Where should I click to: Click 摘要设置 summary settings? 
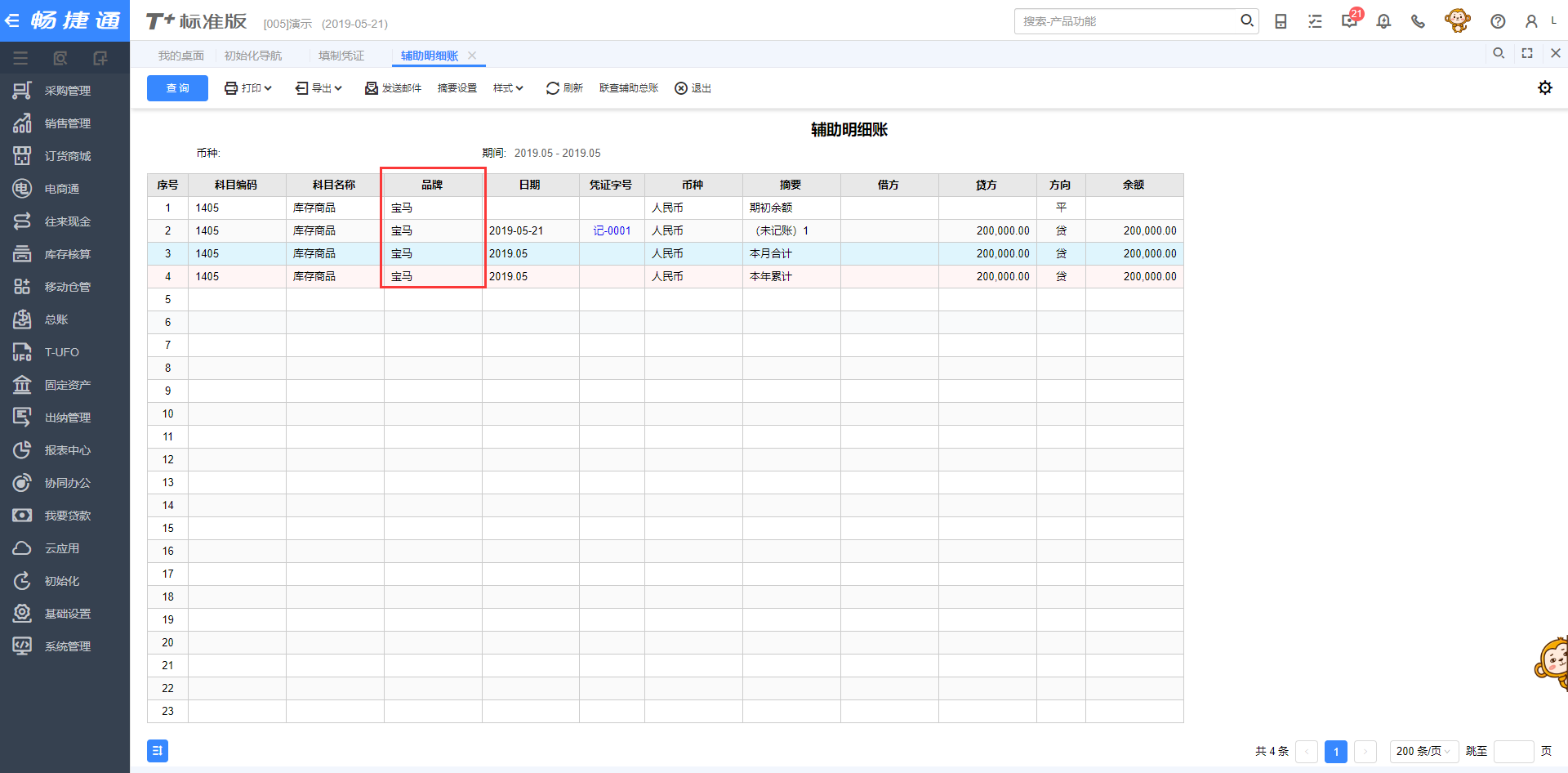pyautogui.click(x=457, y=88)
